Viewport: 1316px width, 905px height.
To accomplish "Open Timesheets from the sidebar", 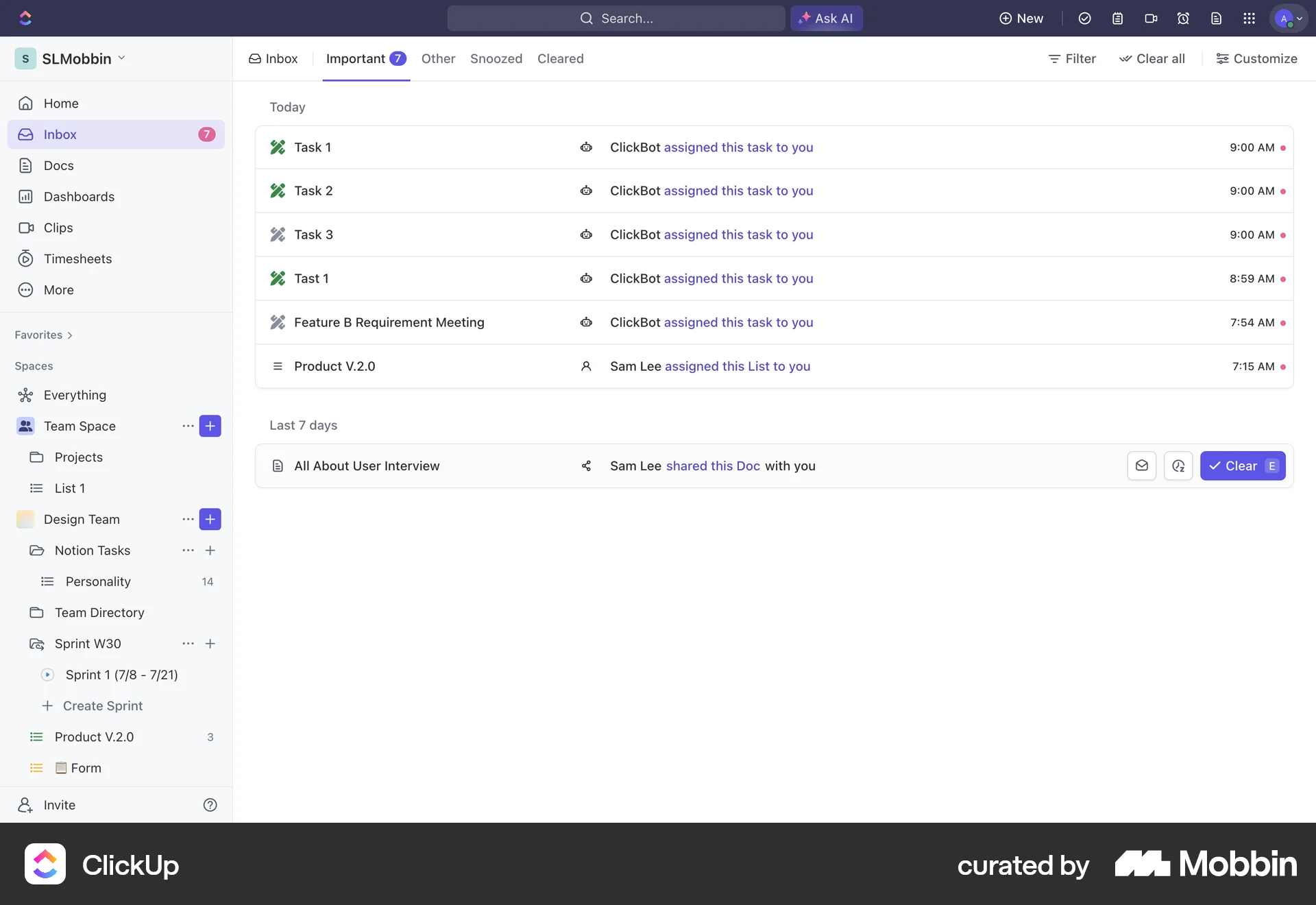I will tap(77, 258).
